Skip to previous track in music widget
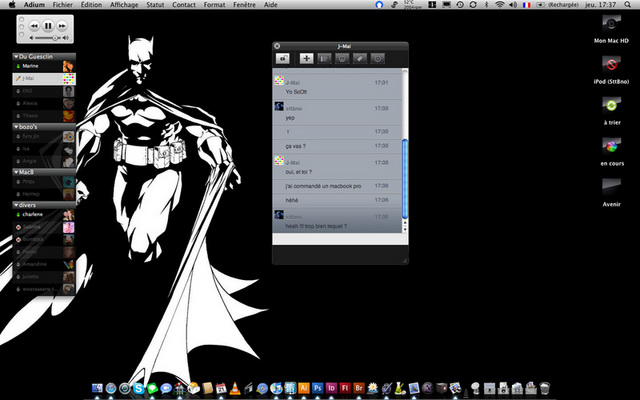640x400 pixels. pyautogui.click(x=34, y=26)
